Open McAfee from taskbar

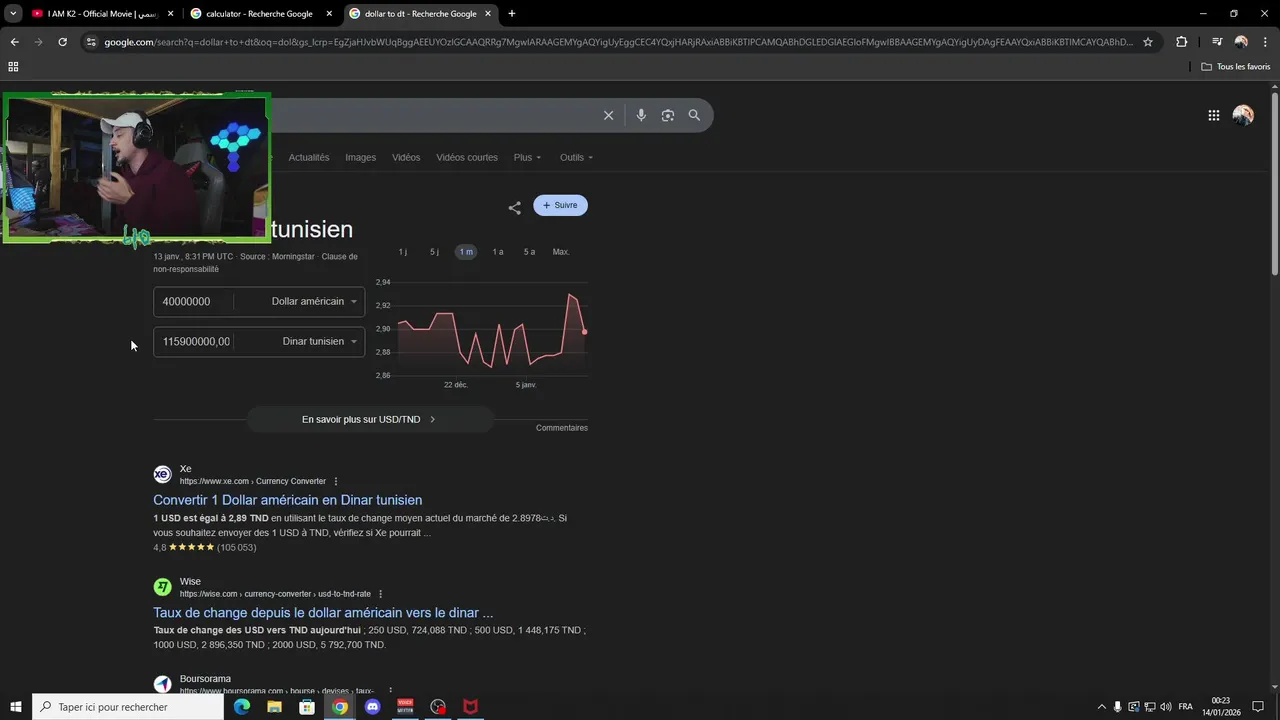[470, 707]
